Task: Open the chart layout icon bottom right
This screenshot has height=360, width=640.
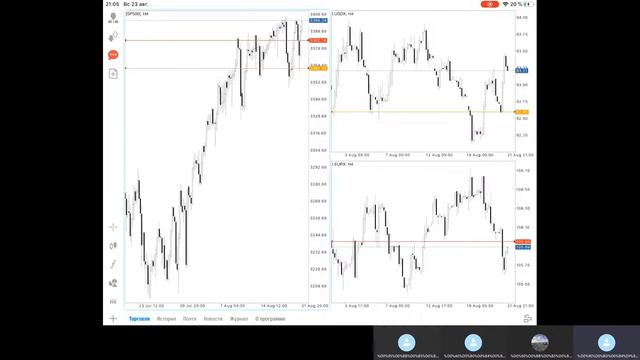Action: tap(527, 319)
